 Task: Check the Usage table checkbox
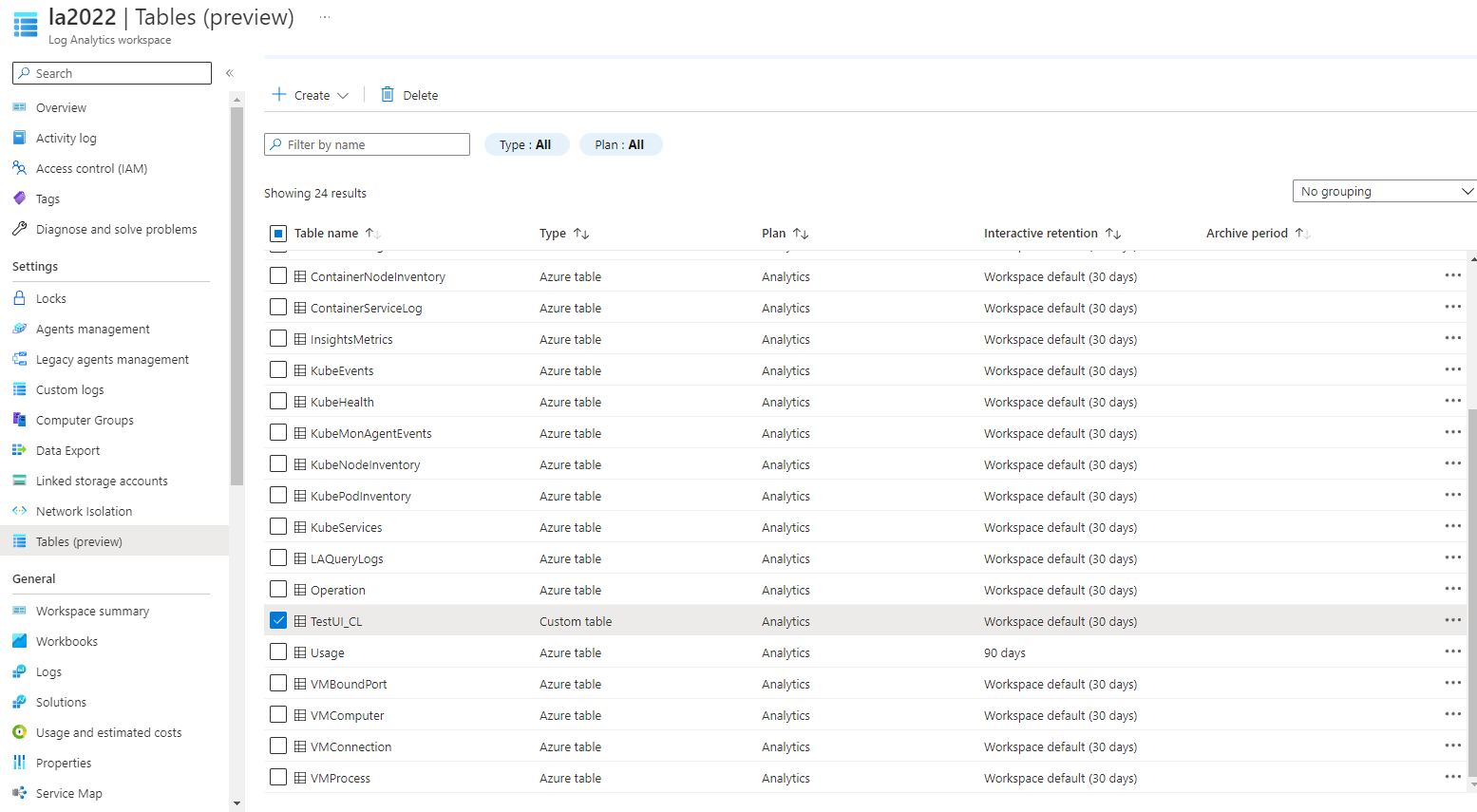click(x=278, y=651)
